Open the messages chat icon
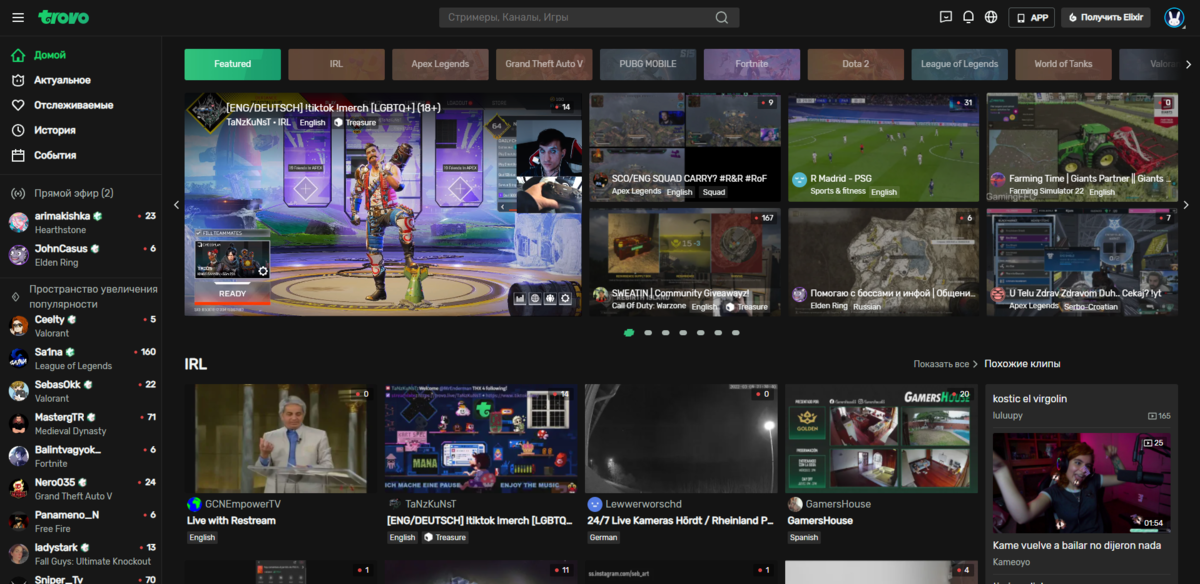 click(946, 17)
